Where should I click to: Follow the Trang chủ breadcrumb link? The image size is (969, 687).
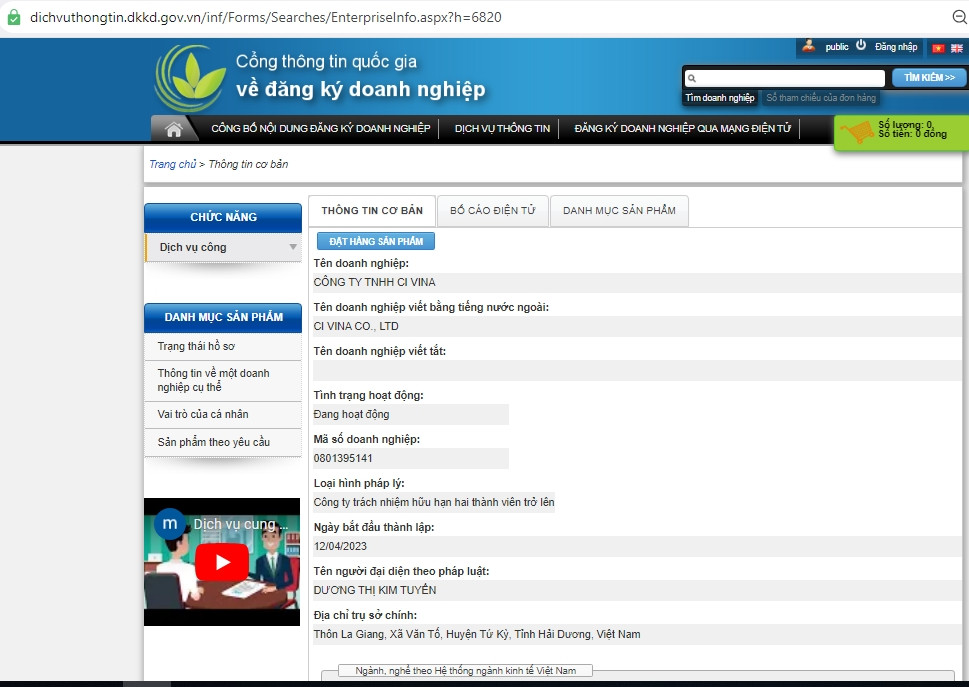point(172,164)
